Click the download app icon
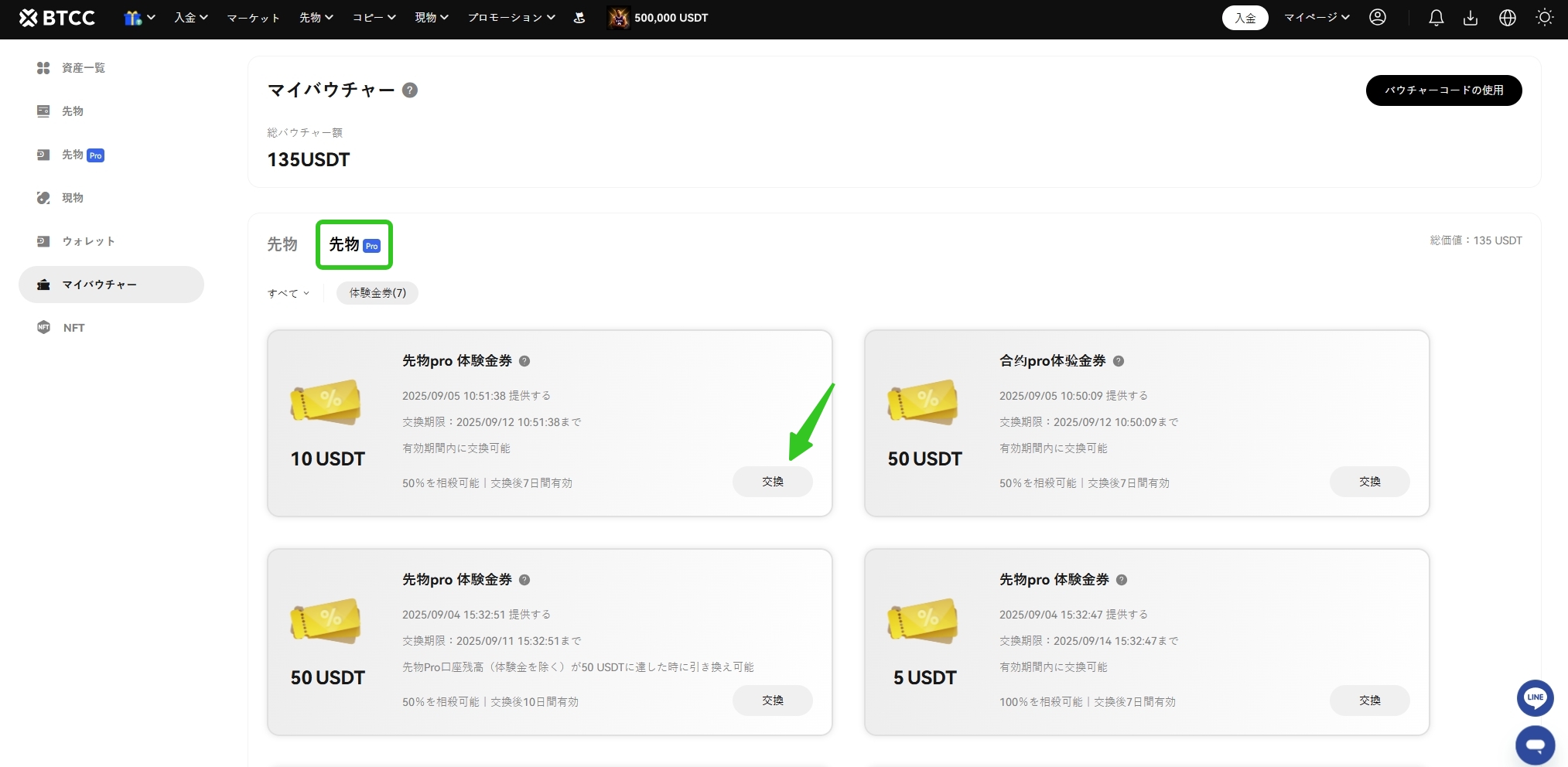The width and height of the screenshot is (1568, 767). [x=1471, y=18]
